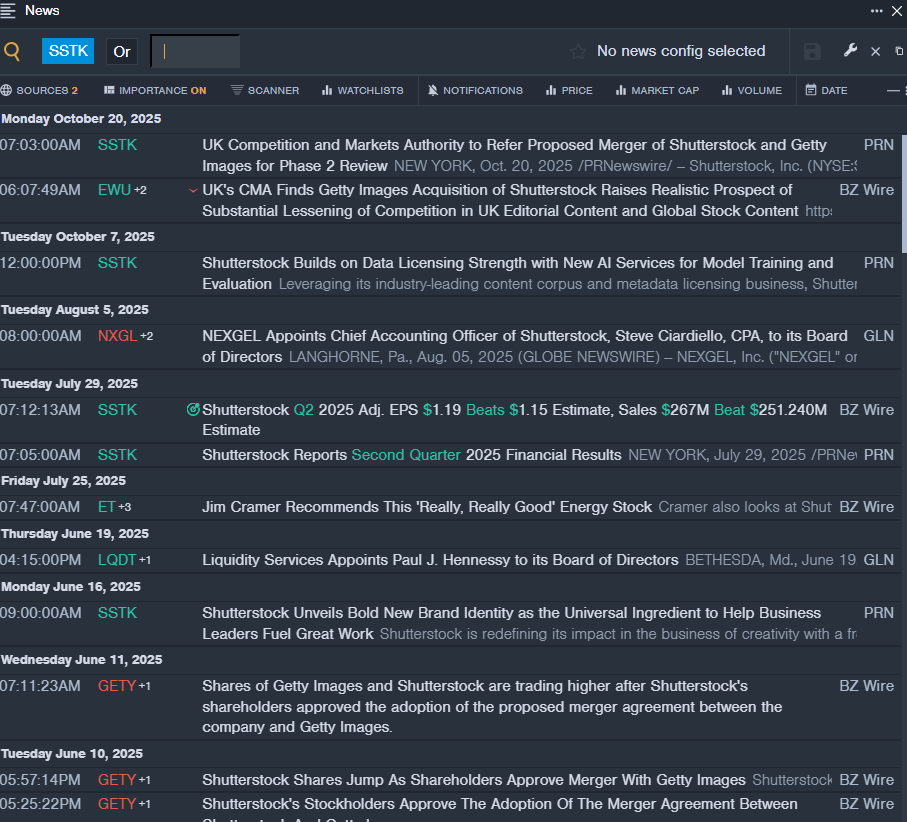Open the Watchlists filter

(362, 90)
